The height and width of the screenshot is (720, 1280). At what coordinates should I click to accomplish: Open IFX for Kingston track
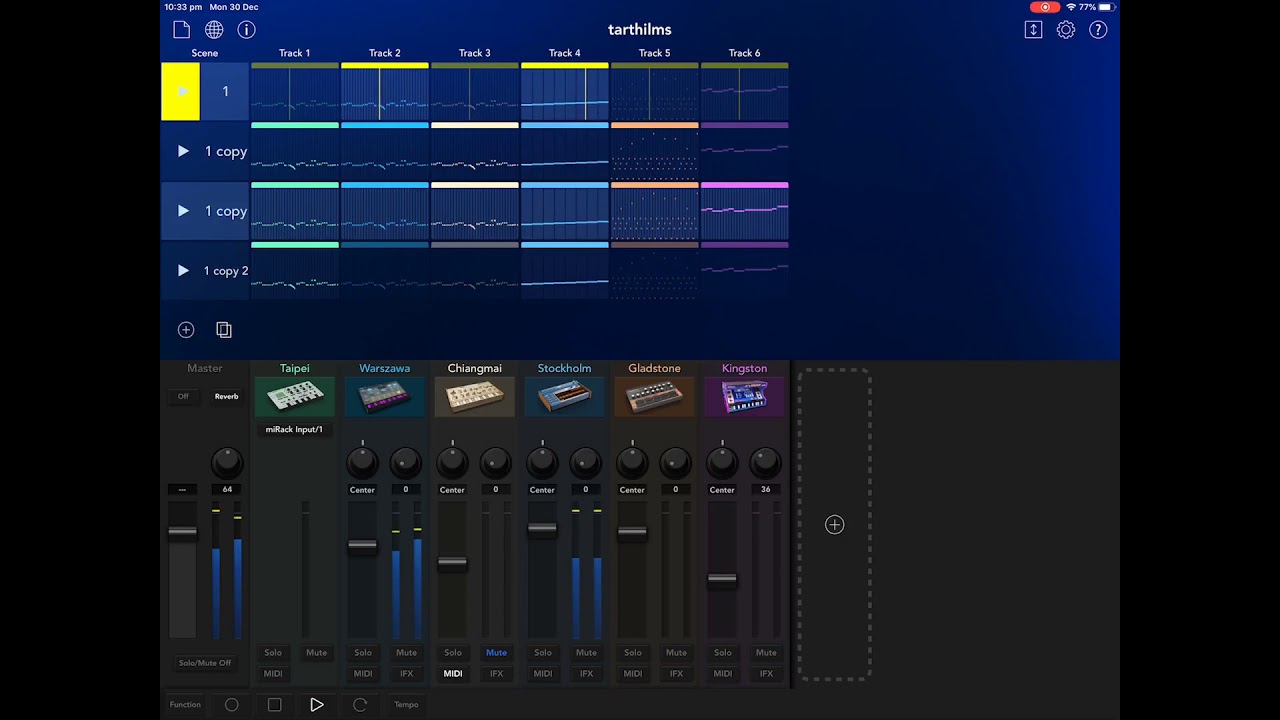click(x=766, y=674)
